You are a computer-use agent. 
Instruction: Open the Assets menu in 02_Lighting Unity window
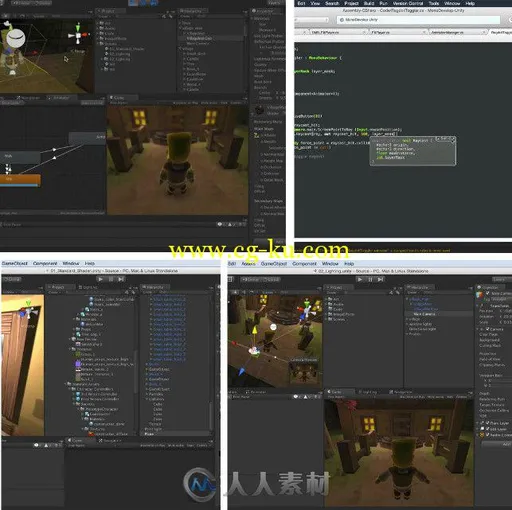tap(248, 264)
